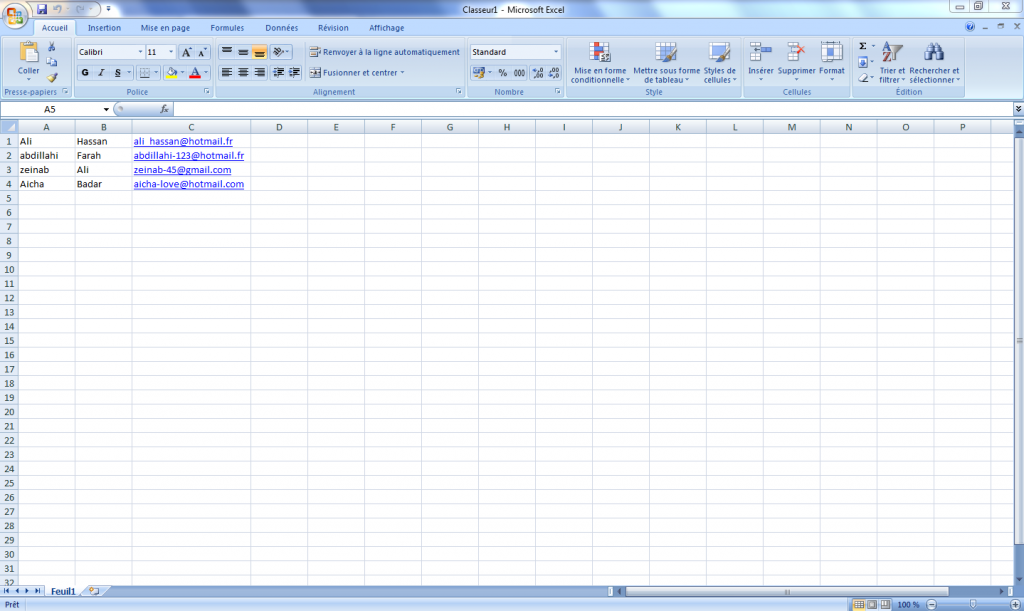1024x611 pixels.
Task: Expand the Standard number format dropdown
Action: point(556,52)
